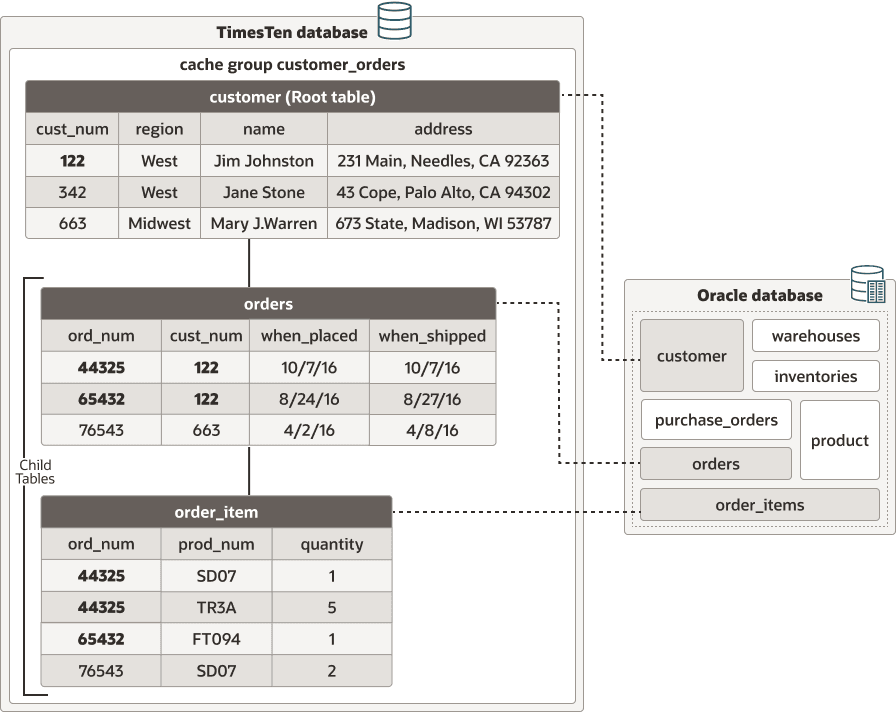Click when_shipped value 8/27/16
Screen dimensions: 896x712
pos(433,399)
